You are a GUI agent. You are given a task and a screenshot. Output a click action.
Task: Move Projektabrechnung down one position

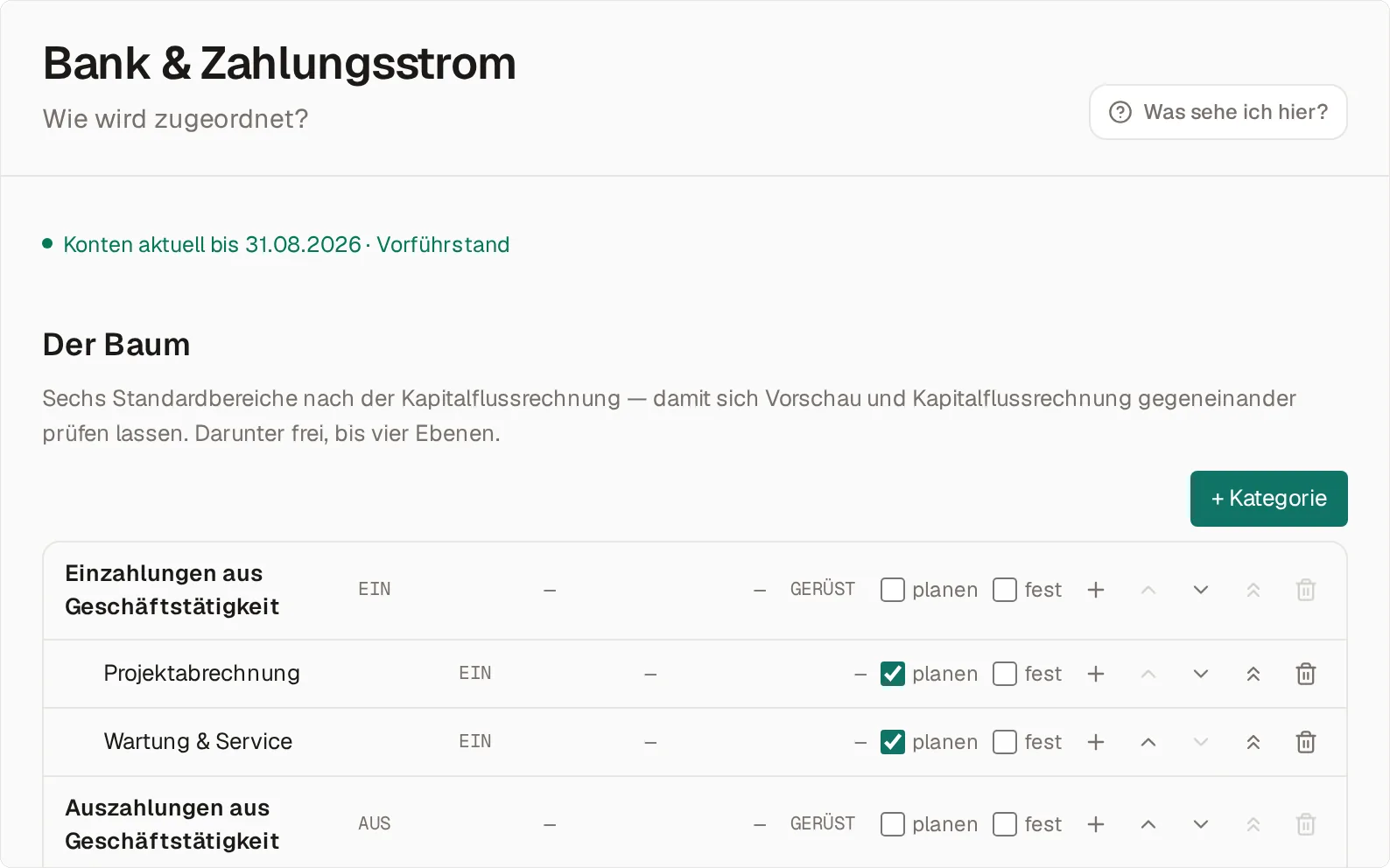tap(1201, 674)
